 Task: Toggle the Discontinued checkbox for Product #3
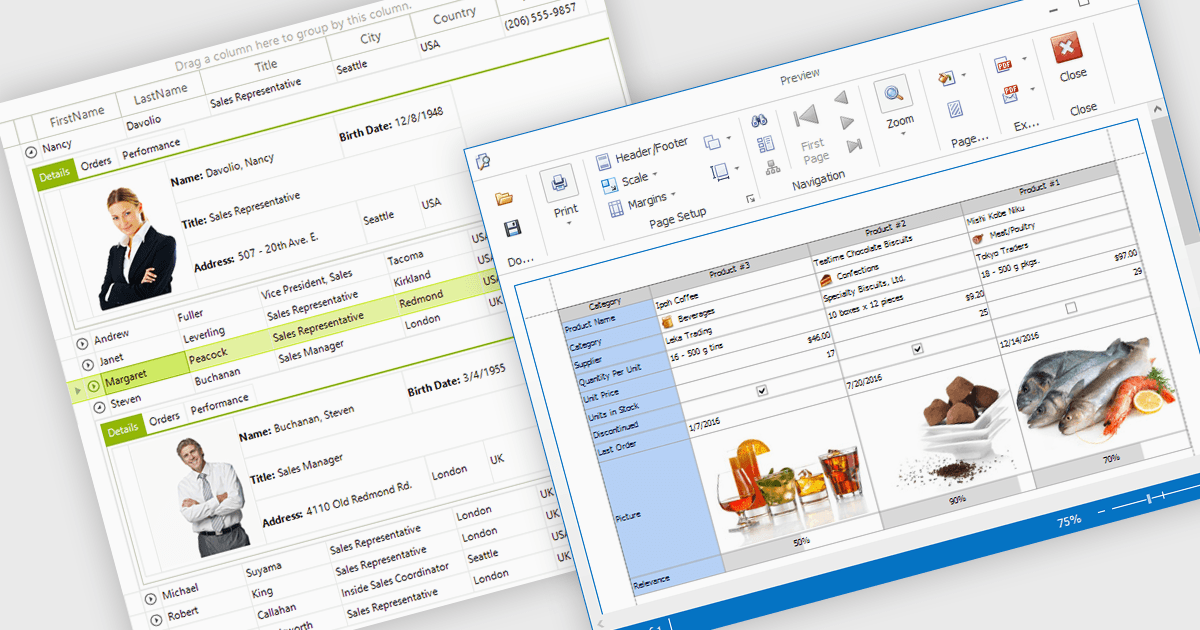[762, 391]
